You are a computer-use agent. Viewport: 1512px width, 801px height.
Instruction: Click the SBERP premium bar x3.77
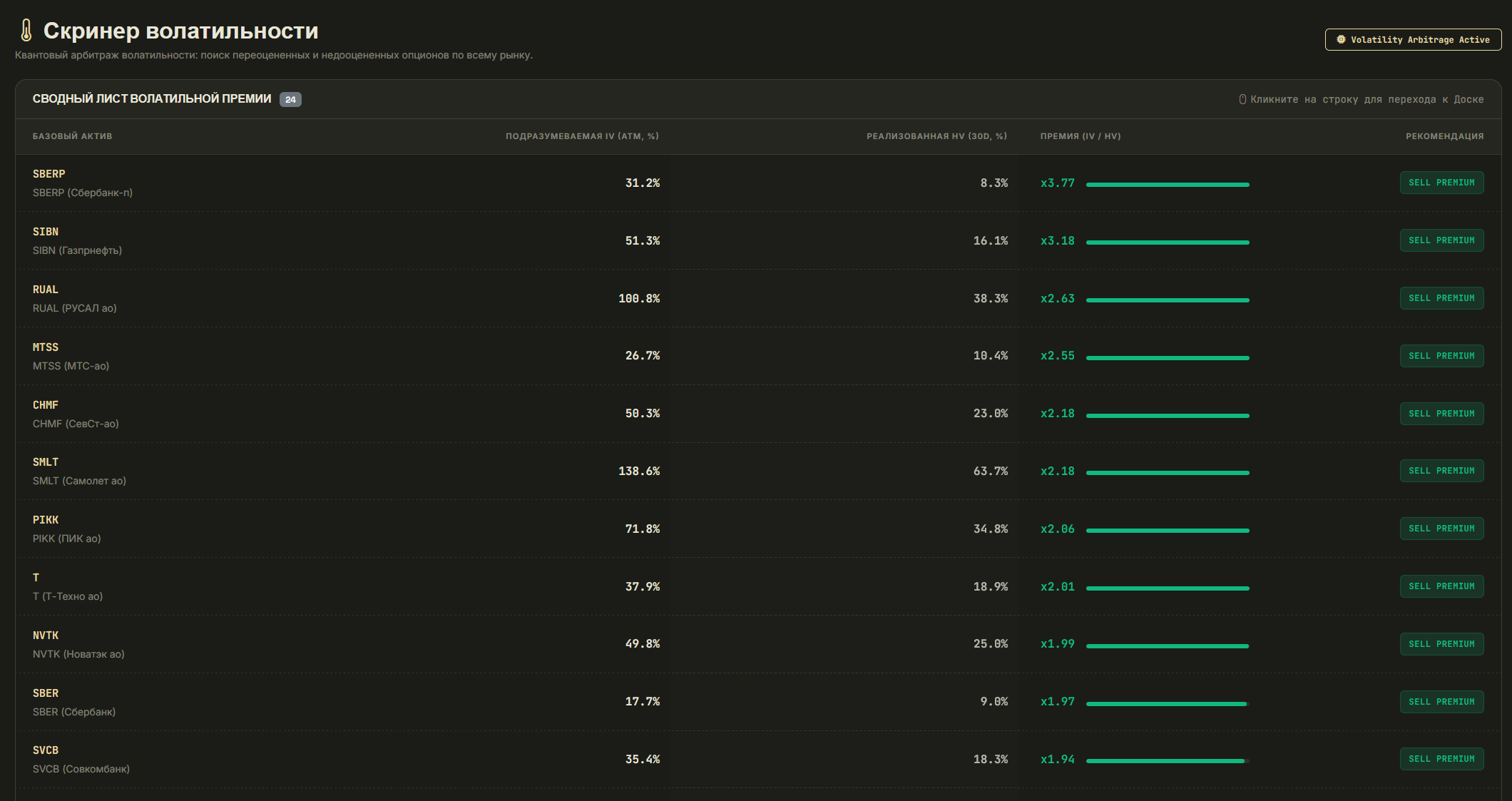(1168, 185)
